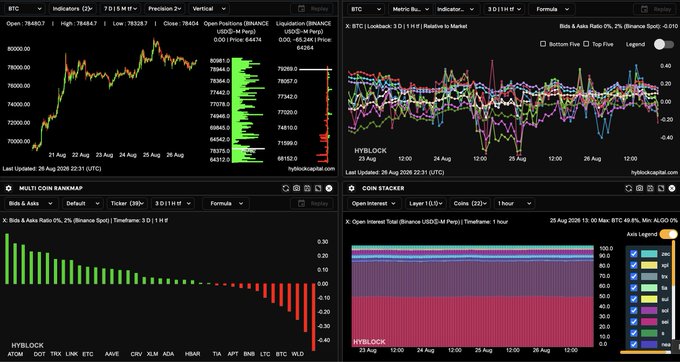Uncheck the sol coin checkbox
Viewport: 680px width, 362px height.
click(x=634, y=310)
